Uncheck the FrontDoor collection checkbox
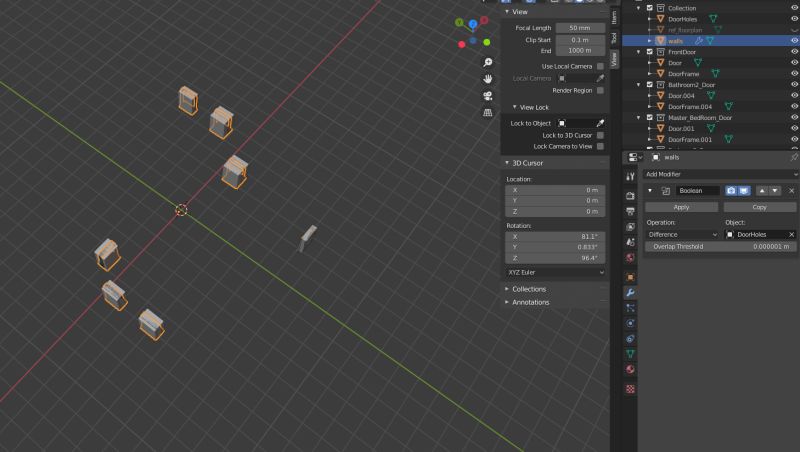The height and width of the screenshot is (452, 800). 649,52
